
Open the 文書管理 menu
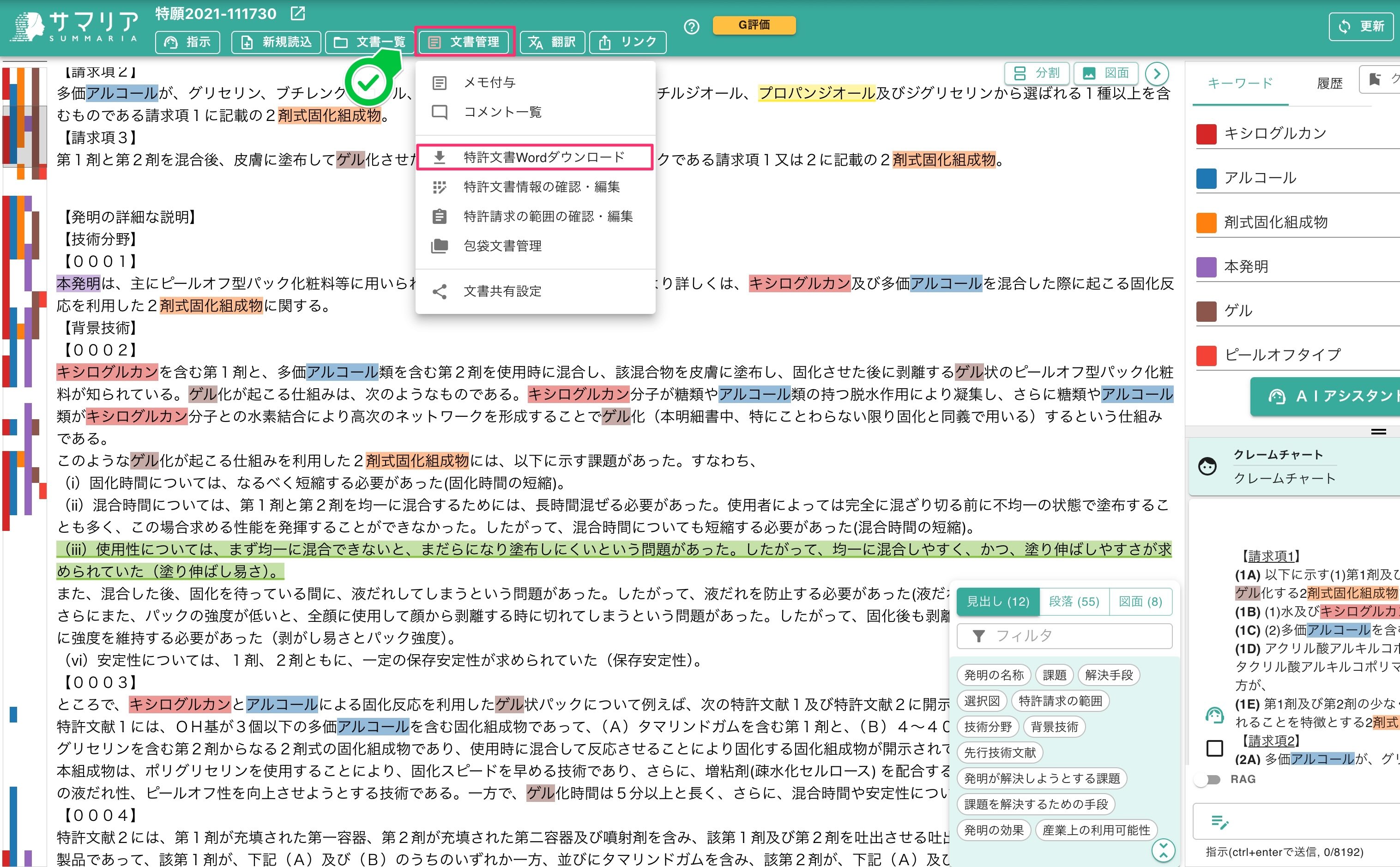(464, 42)
